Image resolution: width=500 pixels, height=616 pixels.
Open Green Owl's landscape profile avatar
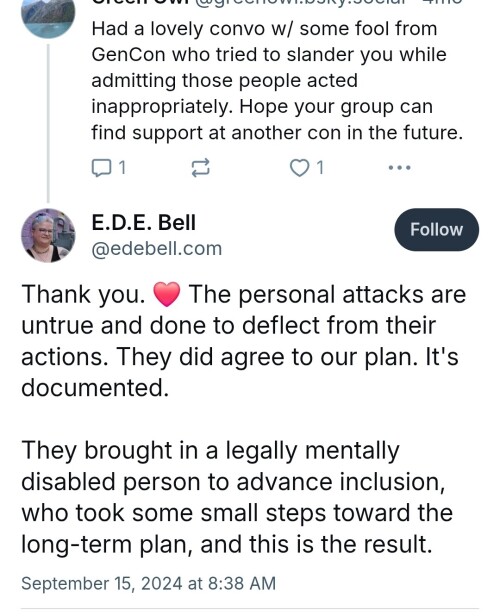pyautogui.click(x=48, y=16)
